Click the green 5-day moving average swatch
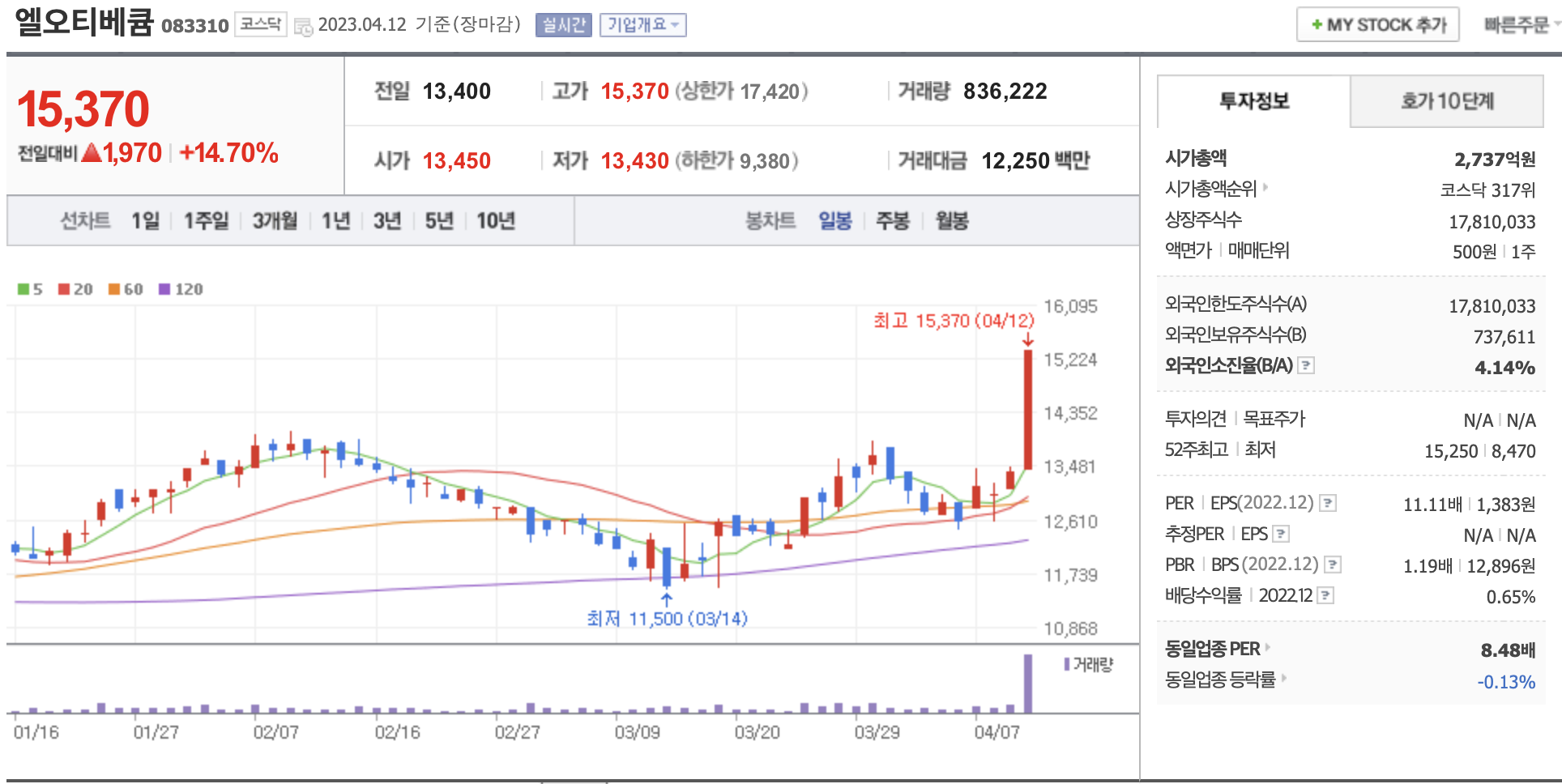The image size is (1562, 784). [x=23, y=289]
